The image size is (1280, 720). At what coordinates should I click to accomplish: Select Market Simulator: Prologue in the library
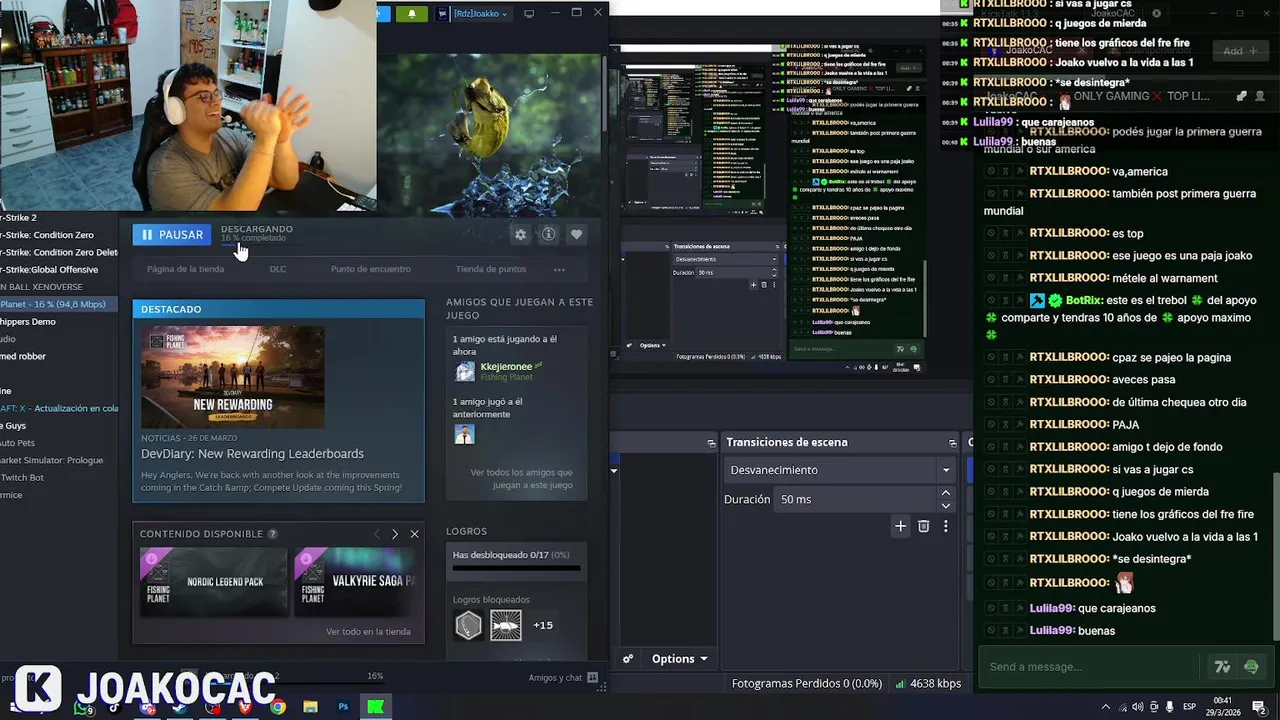click(x=52, y=460)
